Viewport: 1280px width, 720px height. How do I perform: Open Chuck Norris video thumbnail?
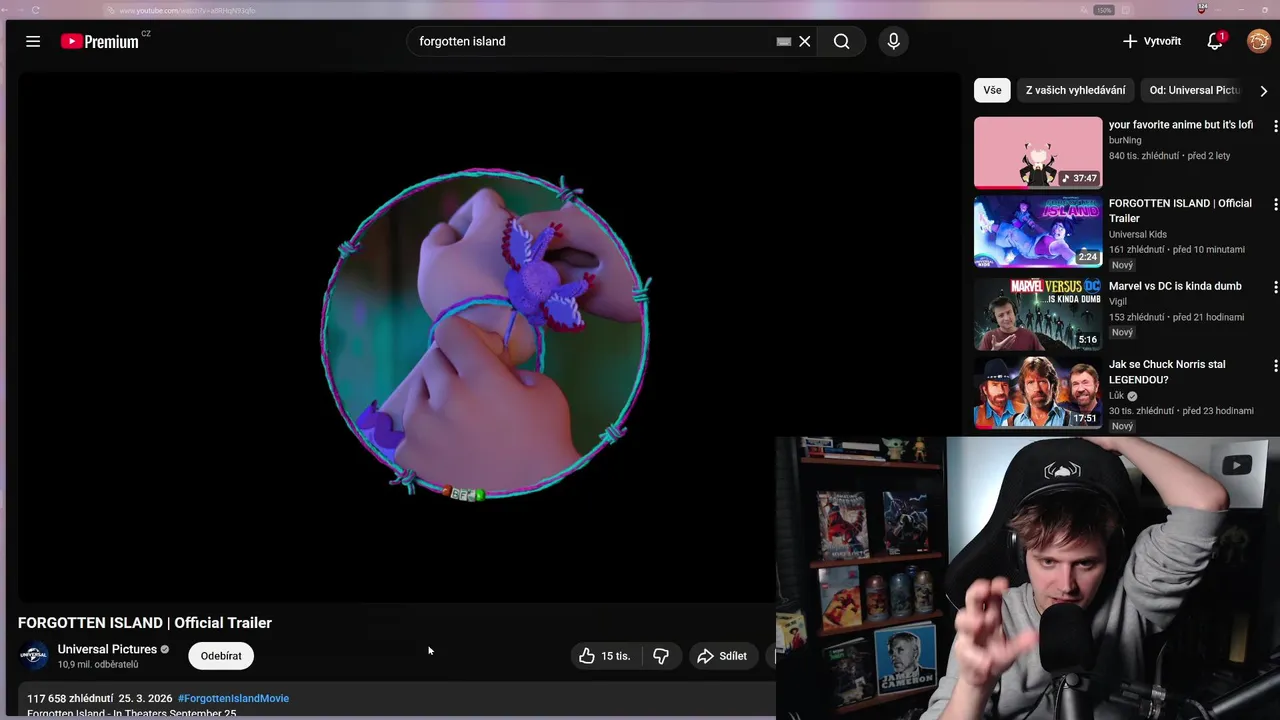1038,392
